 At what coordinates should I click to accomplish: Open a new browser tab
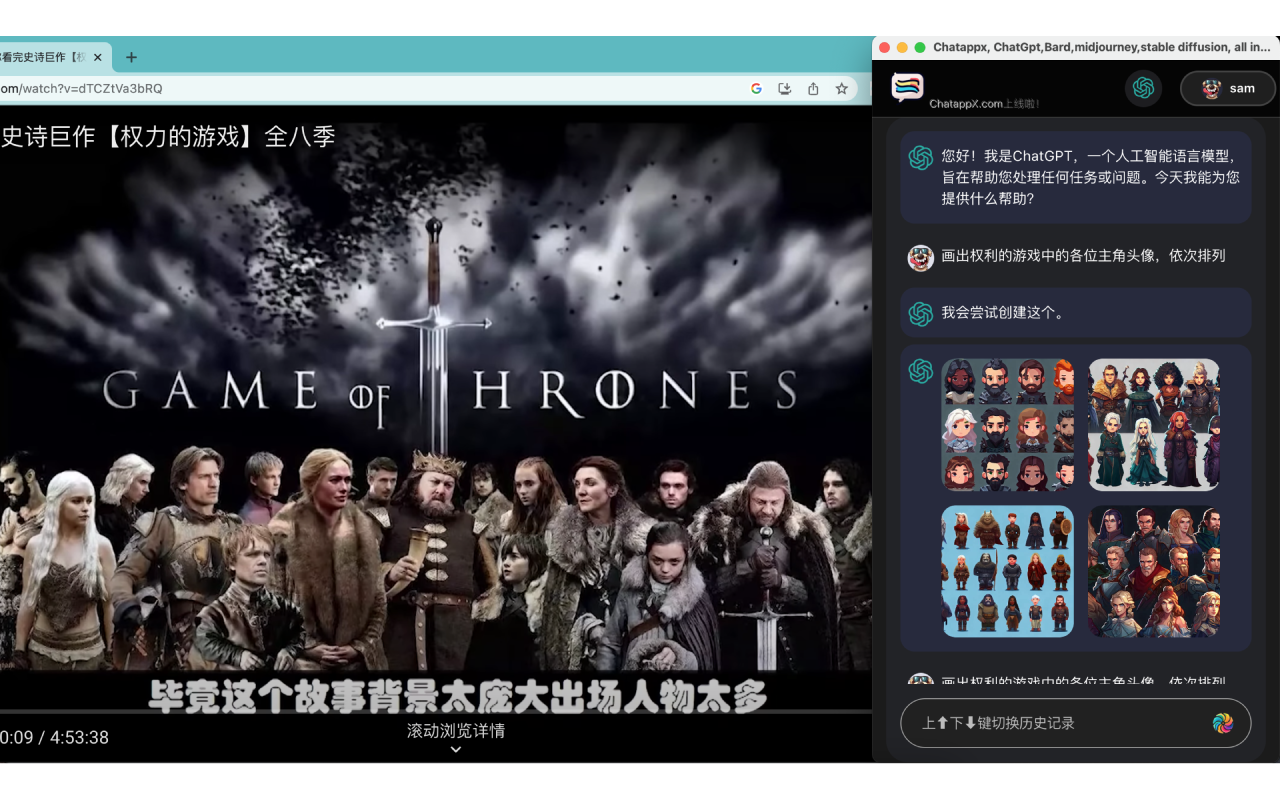tap(131, 57)
